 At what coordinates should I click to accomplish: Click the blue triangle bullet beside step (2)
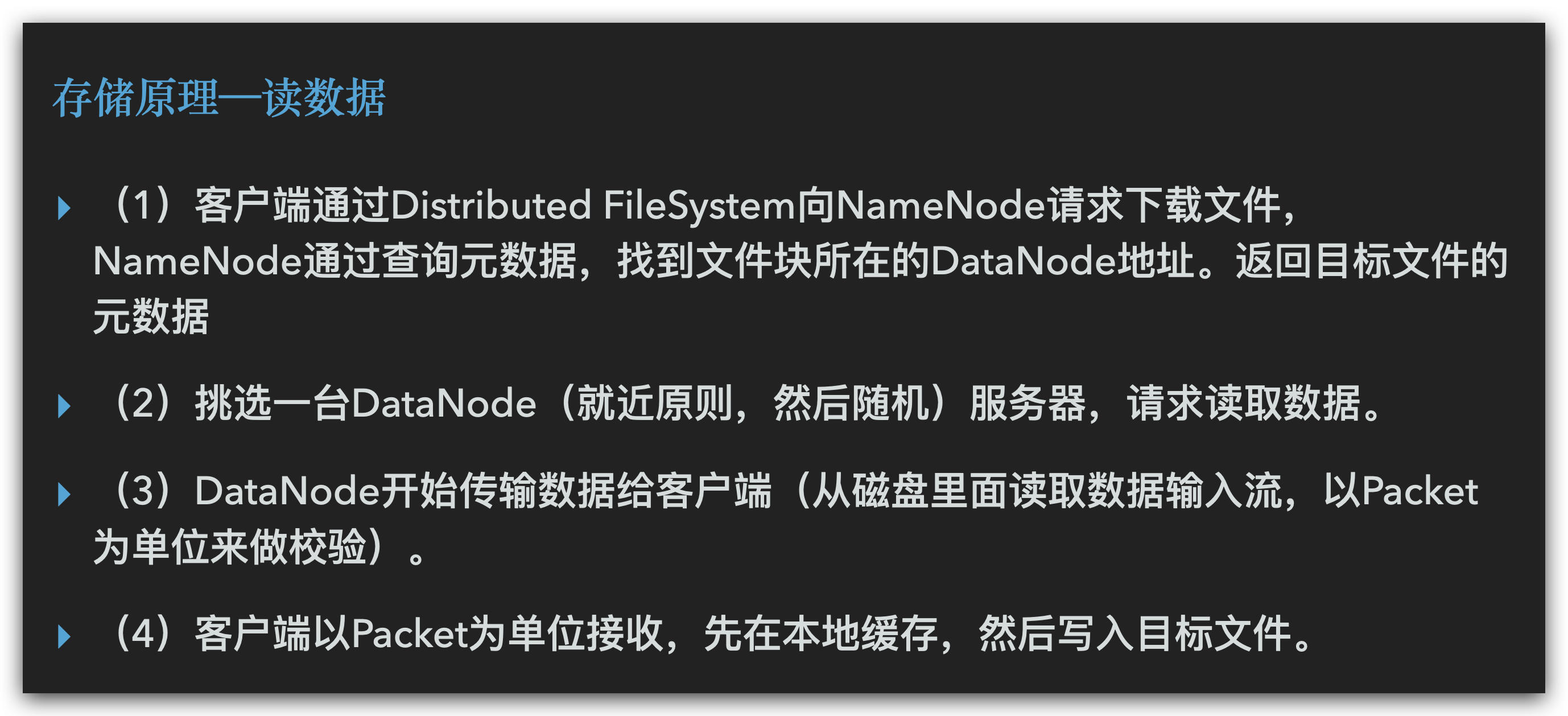[x=64, y=405]
